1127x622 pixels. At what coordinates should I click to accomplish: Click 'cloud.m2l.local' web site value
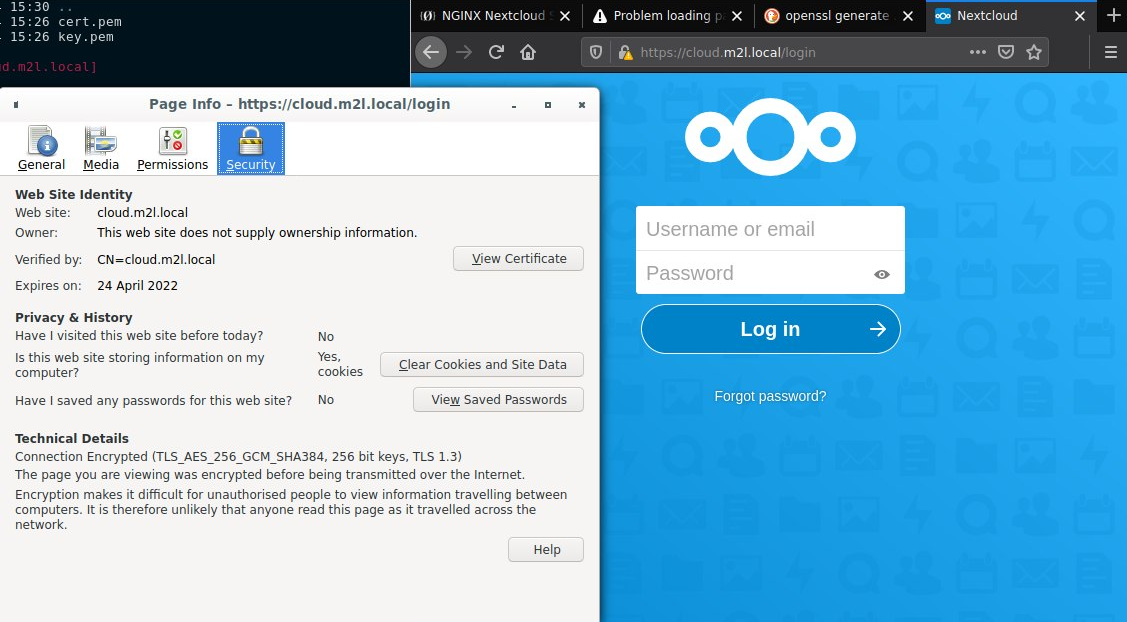[x=142, y=213]
